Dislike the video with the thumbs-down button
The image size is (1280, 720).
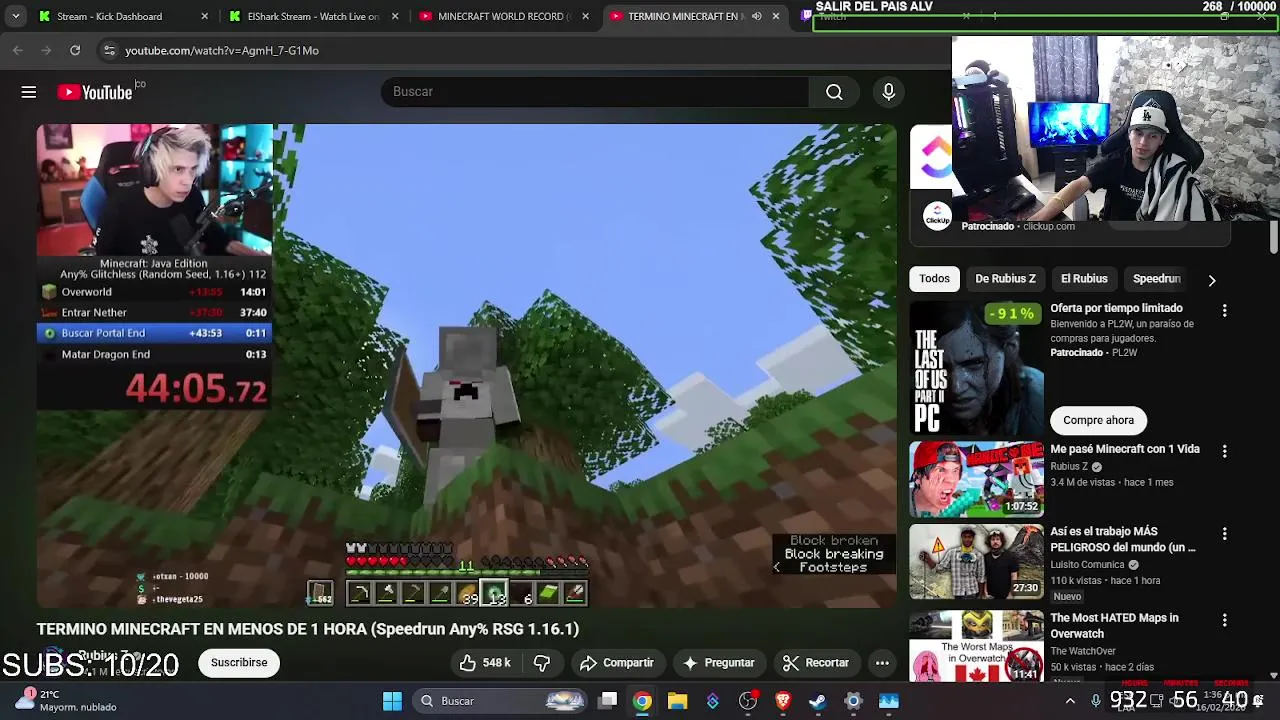542,663
